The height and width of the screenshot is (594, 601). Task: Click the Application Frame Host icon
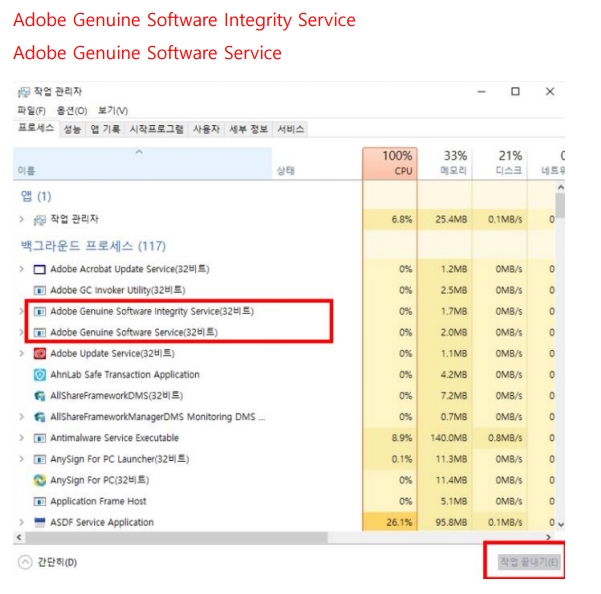click(40, 502)
